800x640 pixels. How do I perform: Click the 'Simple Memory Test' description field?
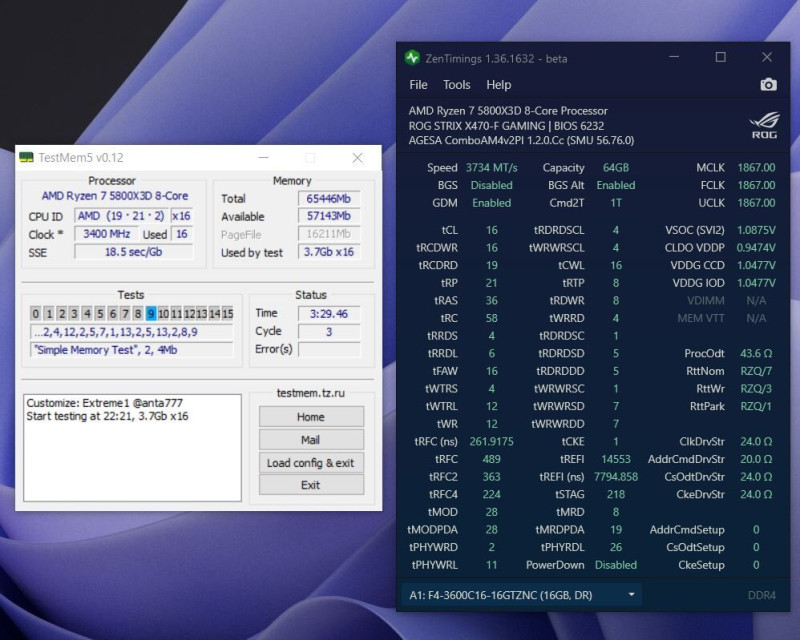pos(132,350)
